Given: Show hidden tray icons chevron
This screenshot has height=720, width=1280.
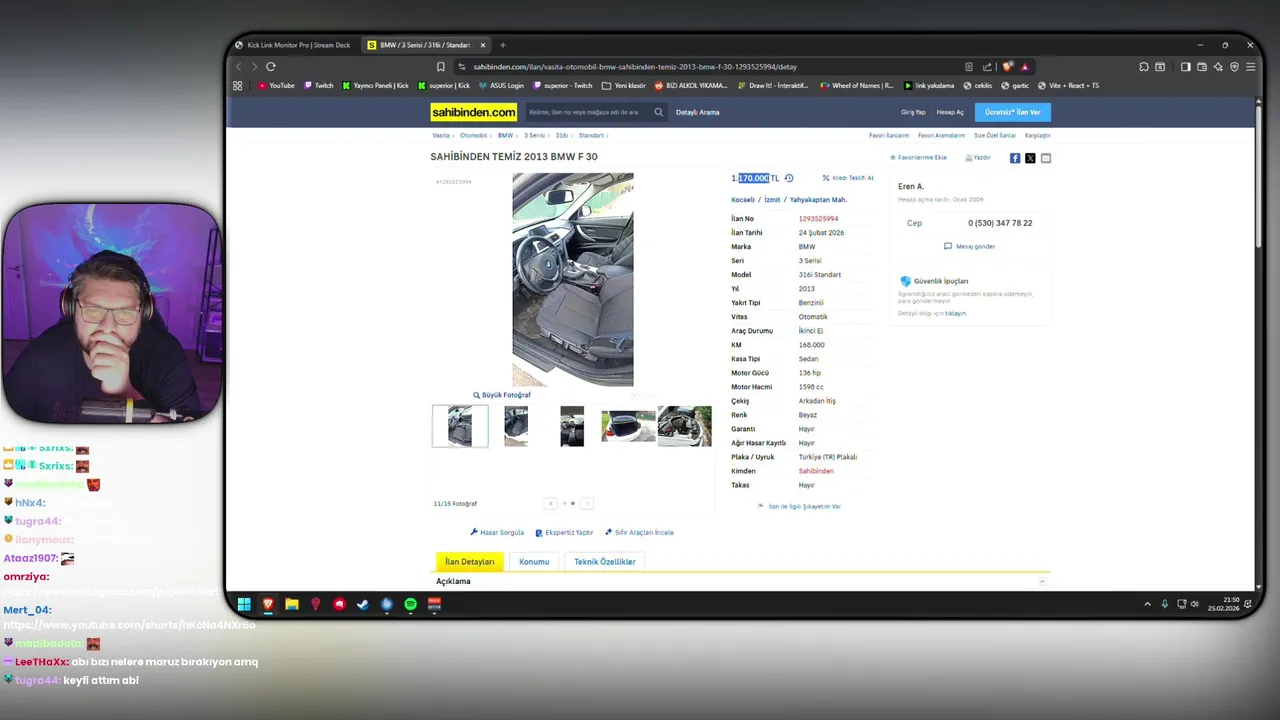Looking at the screenshot, I should click(x=1147, y=604).
